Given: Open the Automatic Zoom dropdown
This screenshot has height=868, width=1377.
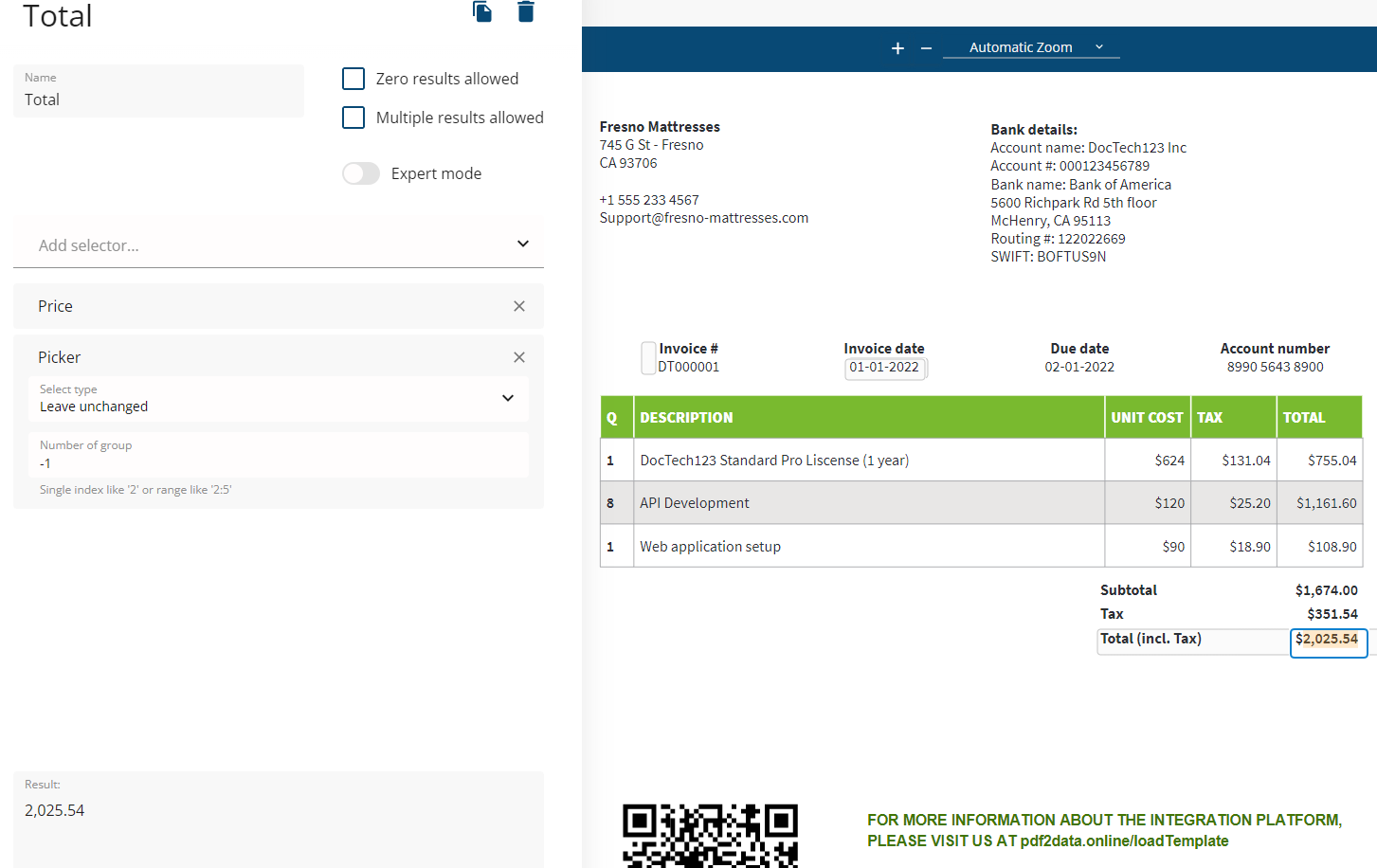Looking at the screenshot, I should 1031,47.
